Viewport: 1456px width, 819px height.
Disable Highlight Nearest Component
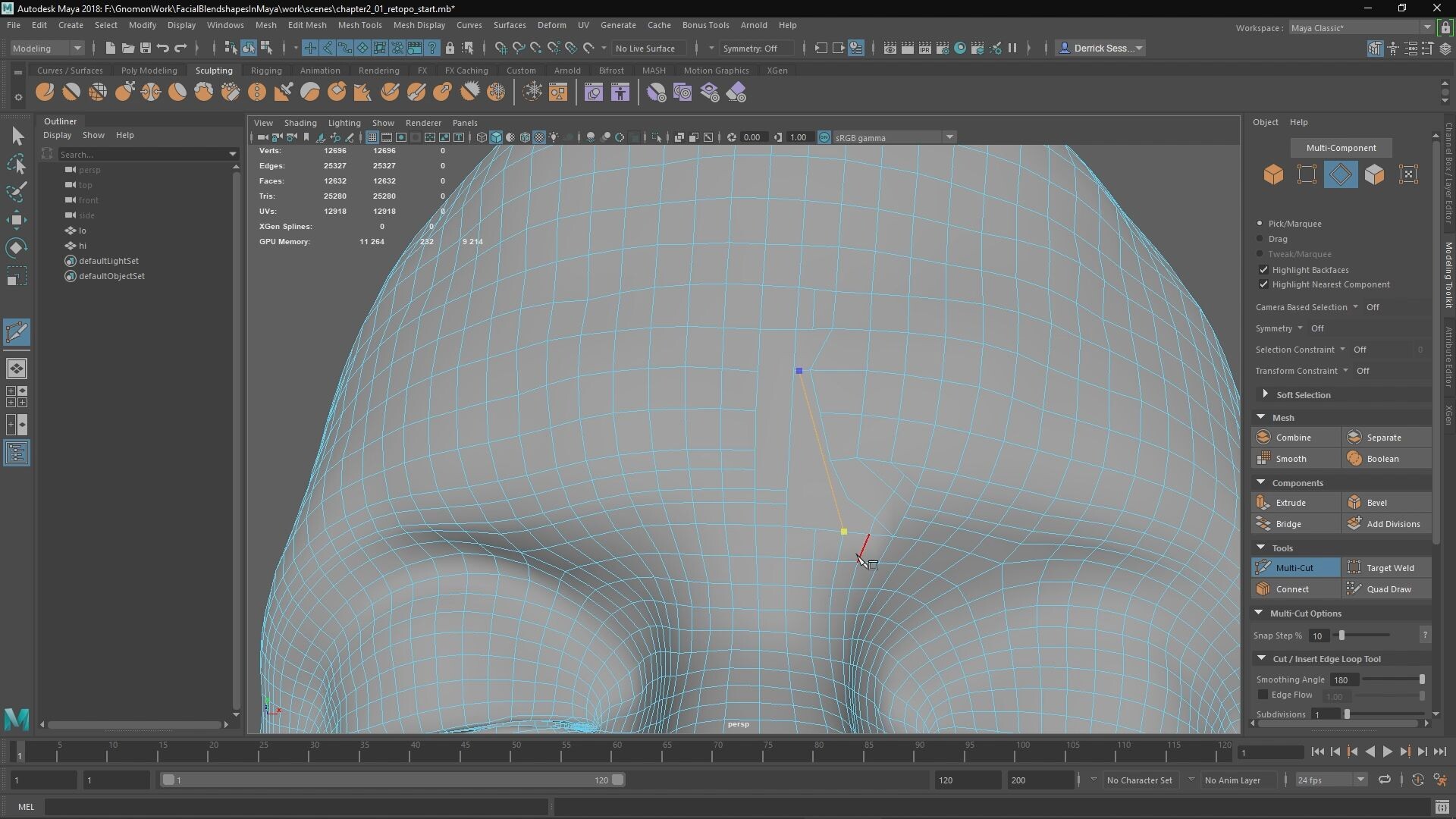tap(1263, 284)
